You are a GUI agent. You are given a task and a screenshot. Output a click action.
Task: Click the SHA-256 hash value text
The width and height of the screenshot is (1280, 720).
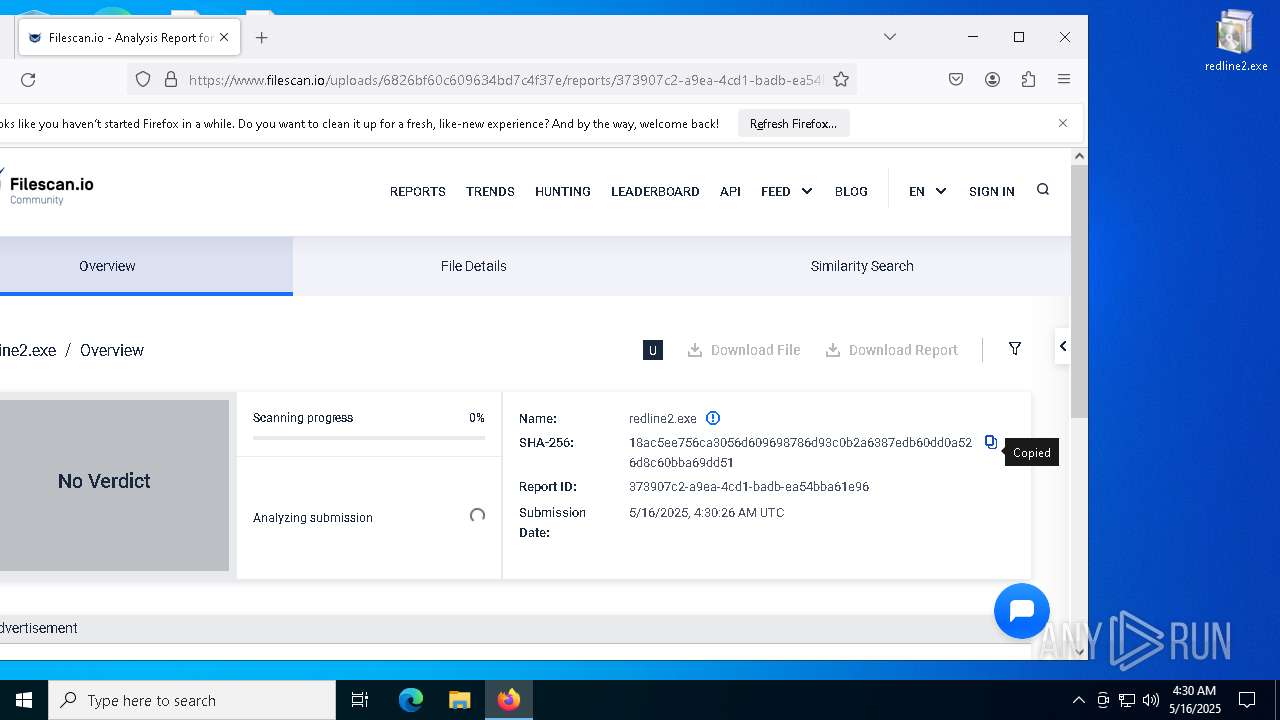tap(800, 452)
